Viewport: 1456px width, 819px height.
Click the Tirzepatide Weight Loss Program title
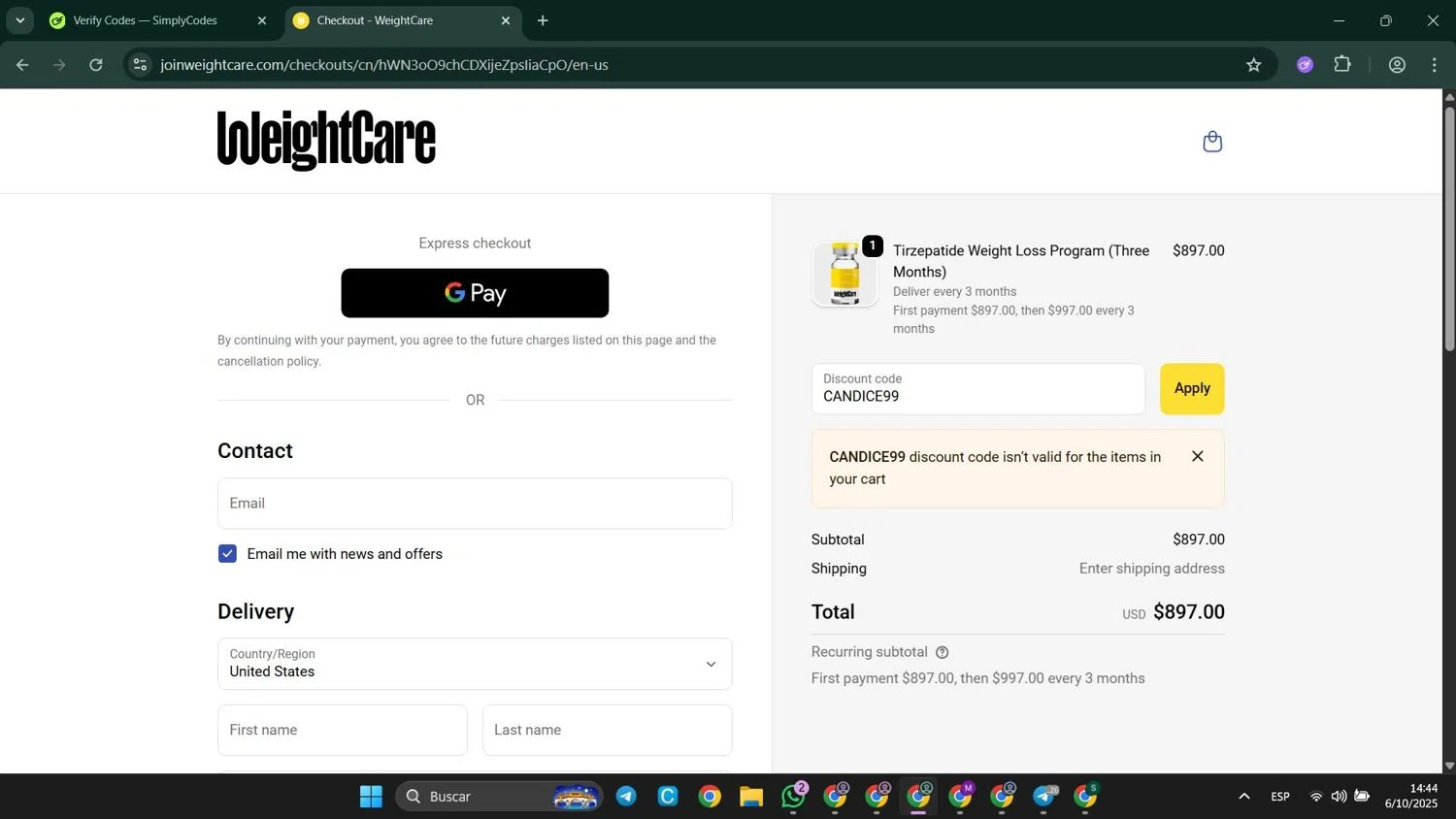point(1021,261)
